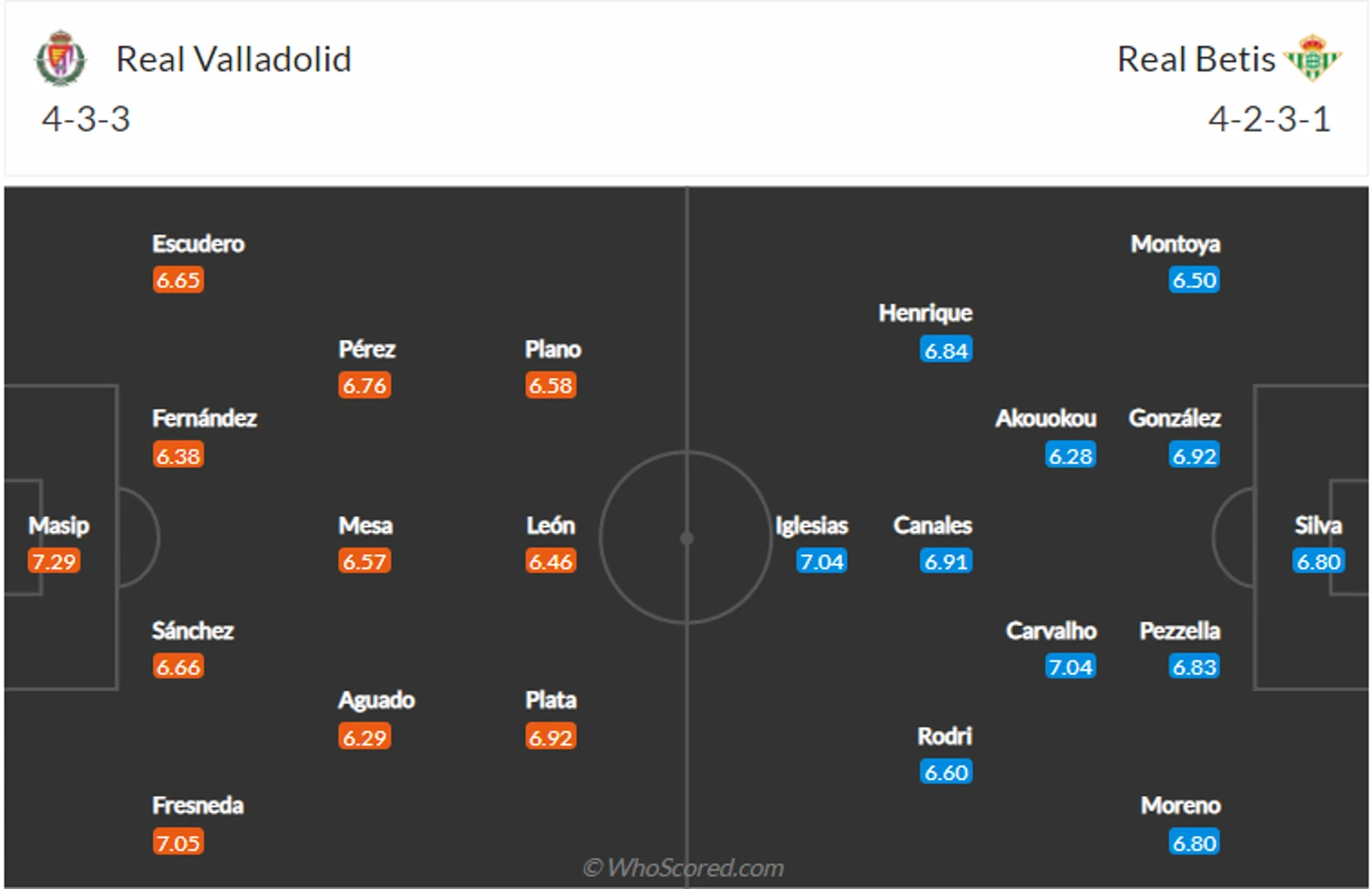The image size is (1372, 889).
Task: Click the Real Betis club crest
Action: (1313, 58)
